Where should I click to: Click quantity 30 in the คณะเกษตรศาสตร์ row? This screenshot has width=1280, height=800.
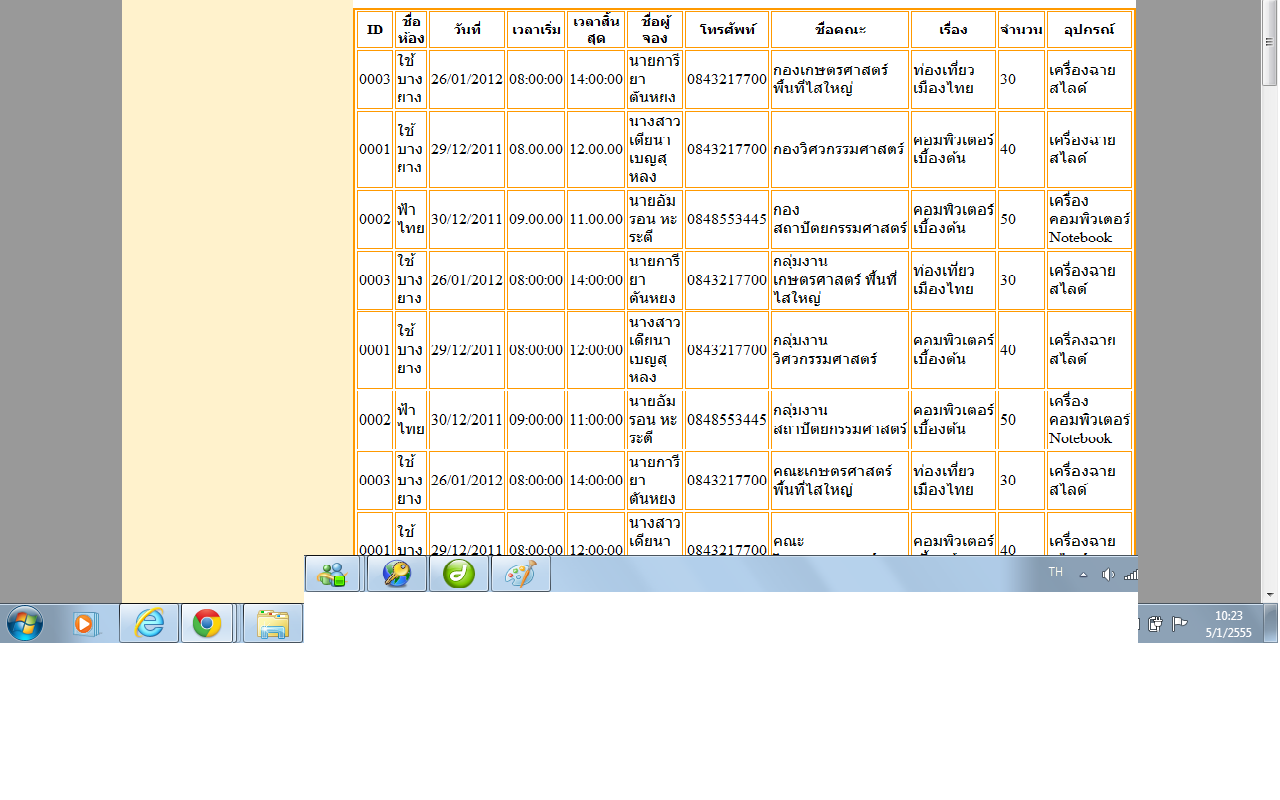pyautogui.click(x=1021, y=480)
